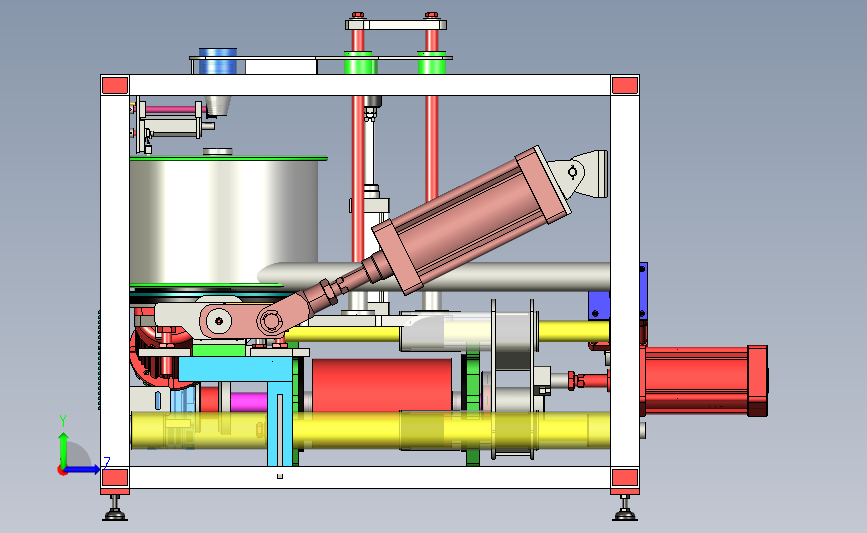Select the left vertical frame post
The image size is (867, 533).
(x=115, y=282)
